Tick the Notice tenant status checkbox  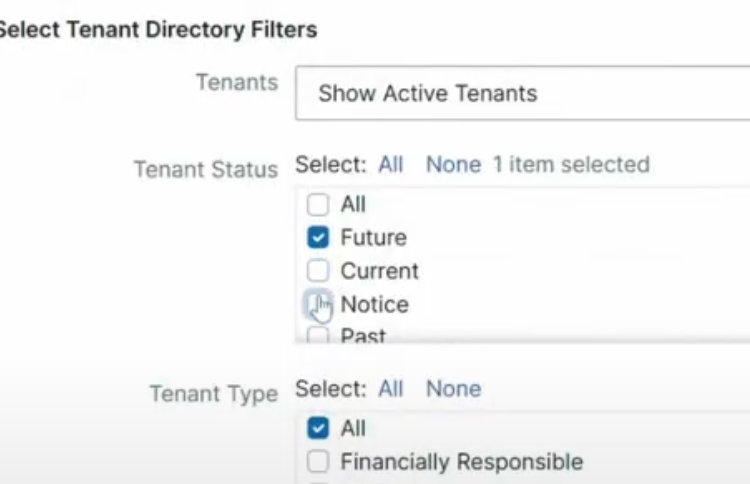318,304
